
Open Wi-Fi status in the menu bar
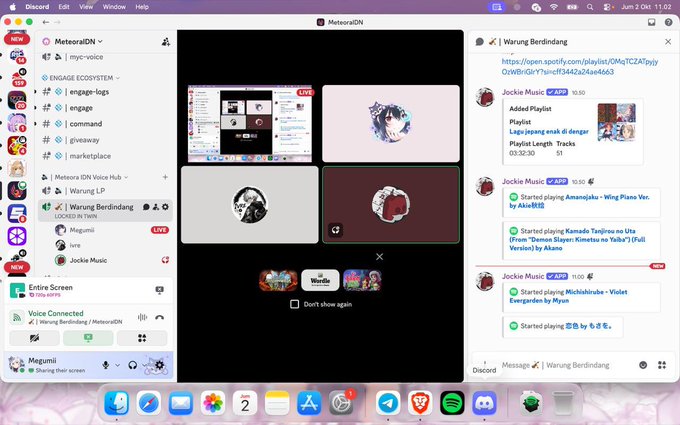554,7
